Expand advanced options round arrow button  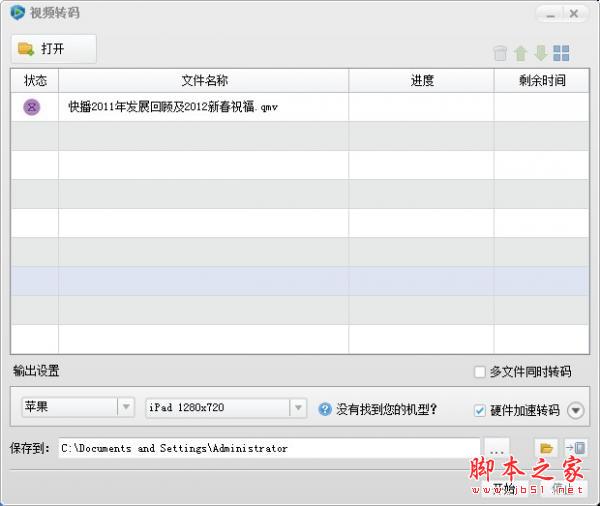pyautogui.click(x=576, y=410)
